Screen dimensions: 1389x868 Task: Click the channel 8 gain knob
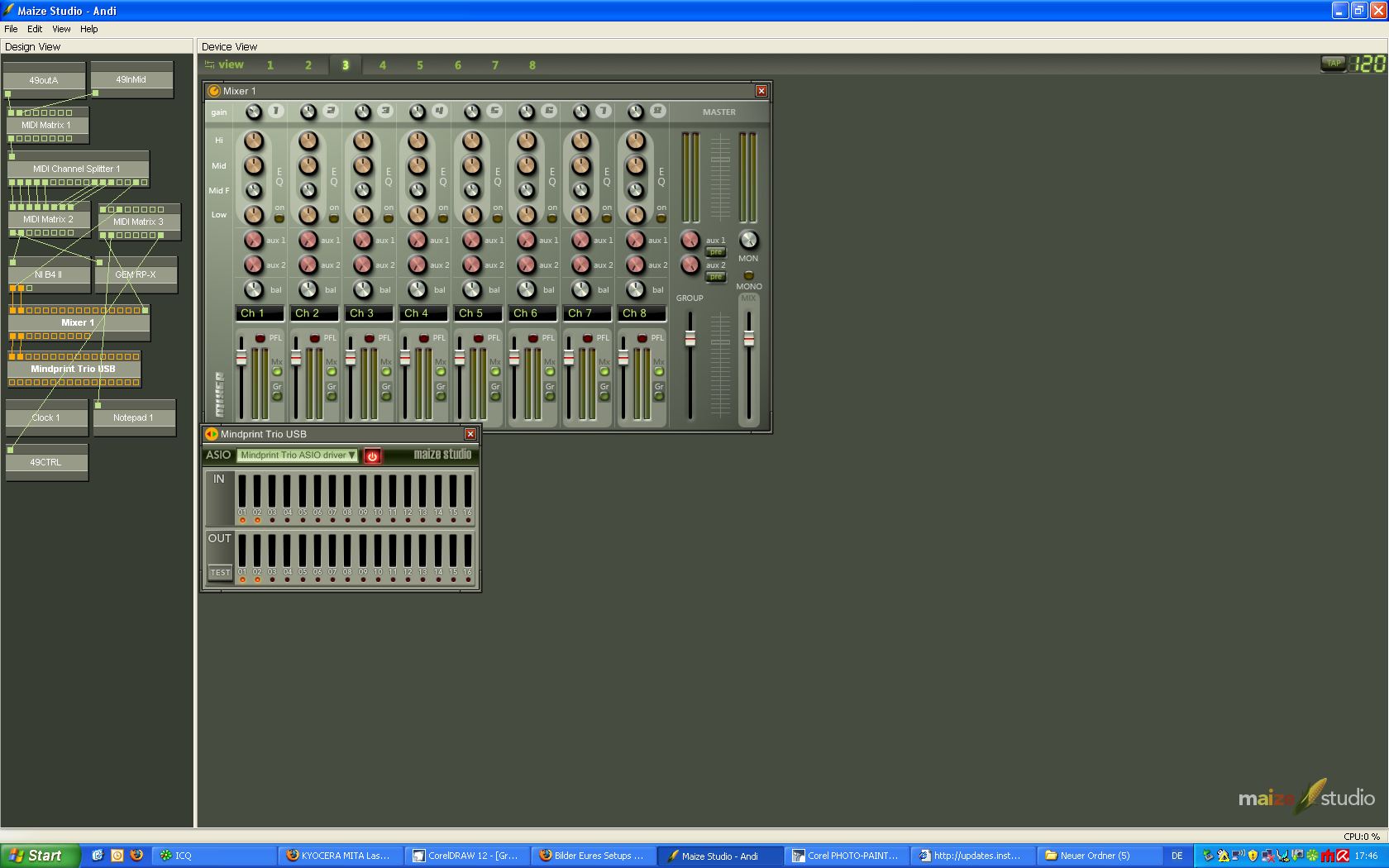pos(635,112)
